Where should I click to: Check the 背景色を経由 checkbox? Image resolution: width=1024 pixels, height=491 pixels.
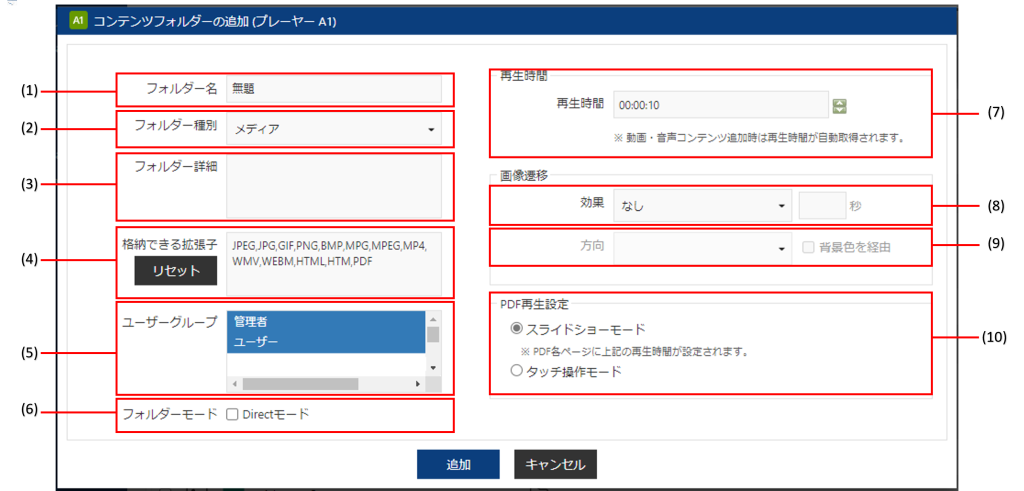click(809, 247)
